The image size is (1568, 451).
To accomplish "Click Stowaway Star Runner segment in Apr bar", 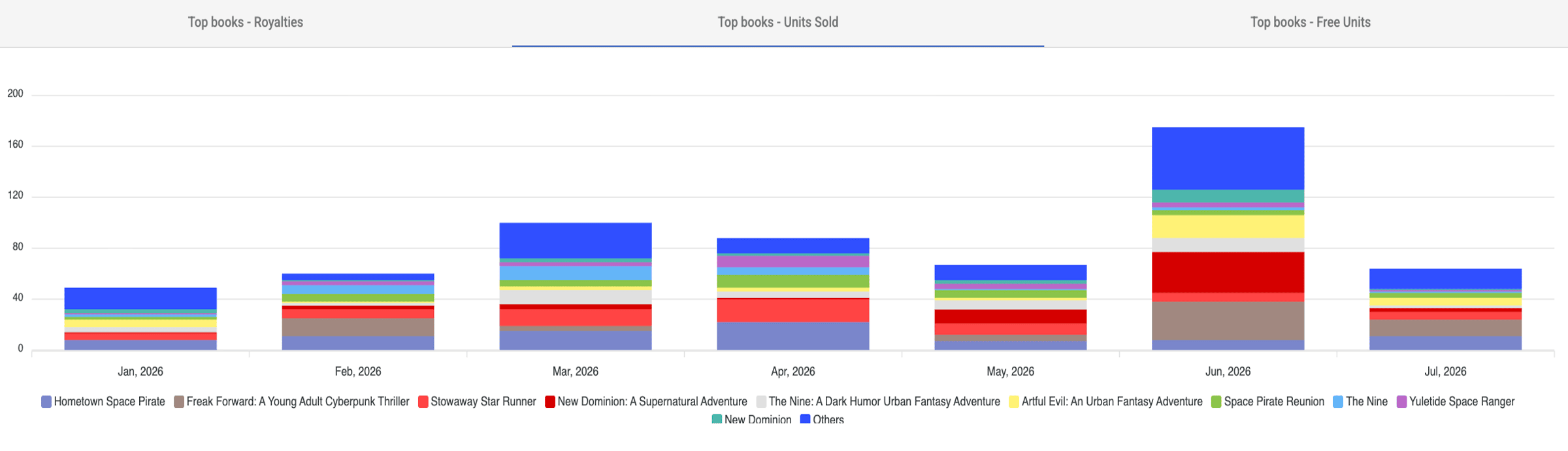I will (793, 310).
